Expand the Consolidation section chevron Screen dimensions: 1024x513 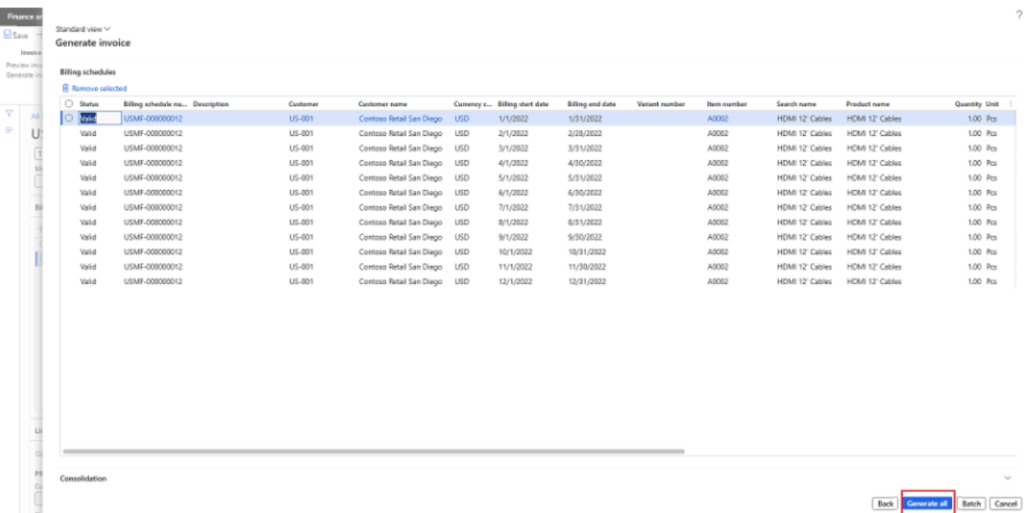coord(1007,478)
